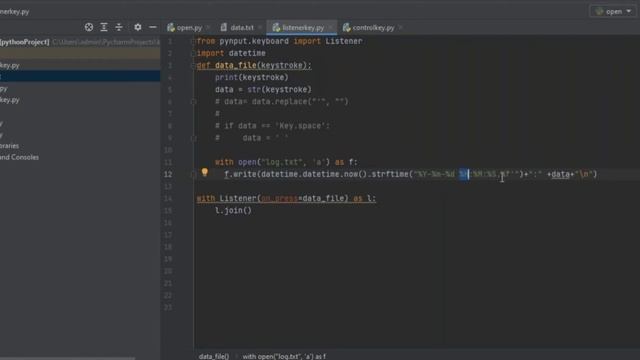Click the yellow lightbulb intention icon
The image size is (640, 360).
pos(204,172)
